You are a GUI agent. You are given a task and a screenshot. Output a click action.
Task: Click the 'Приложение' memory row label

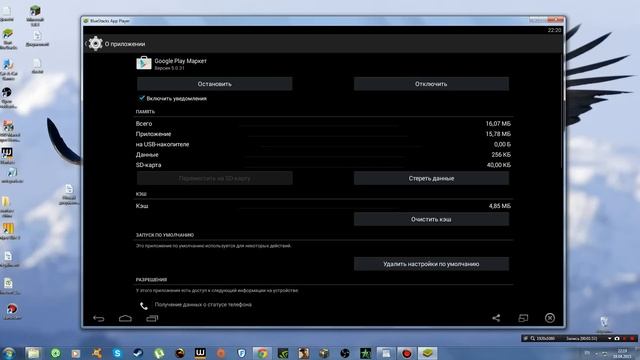click(153, 134)
